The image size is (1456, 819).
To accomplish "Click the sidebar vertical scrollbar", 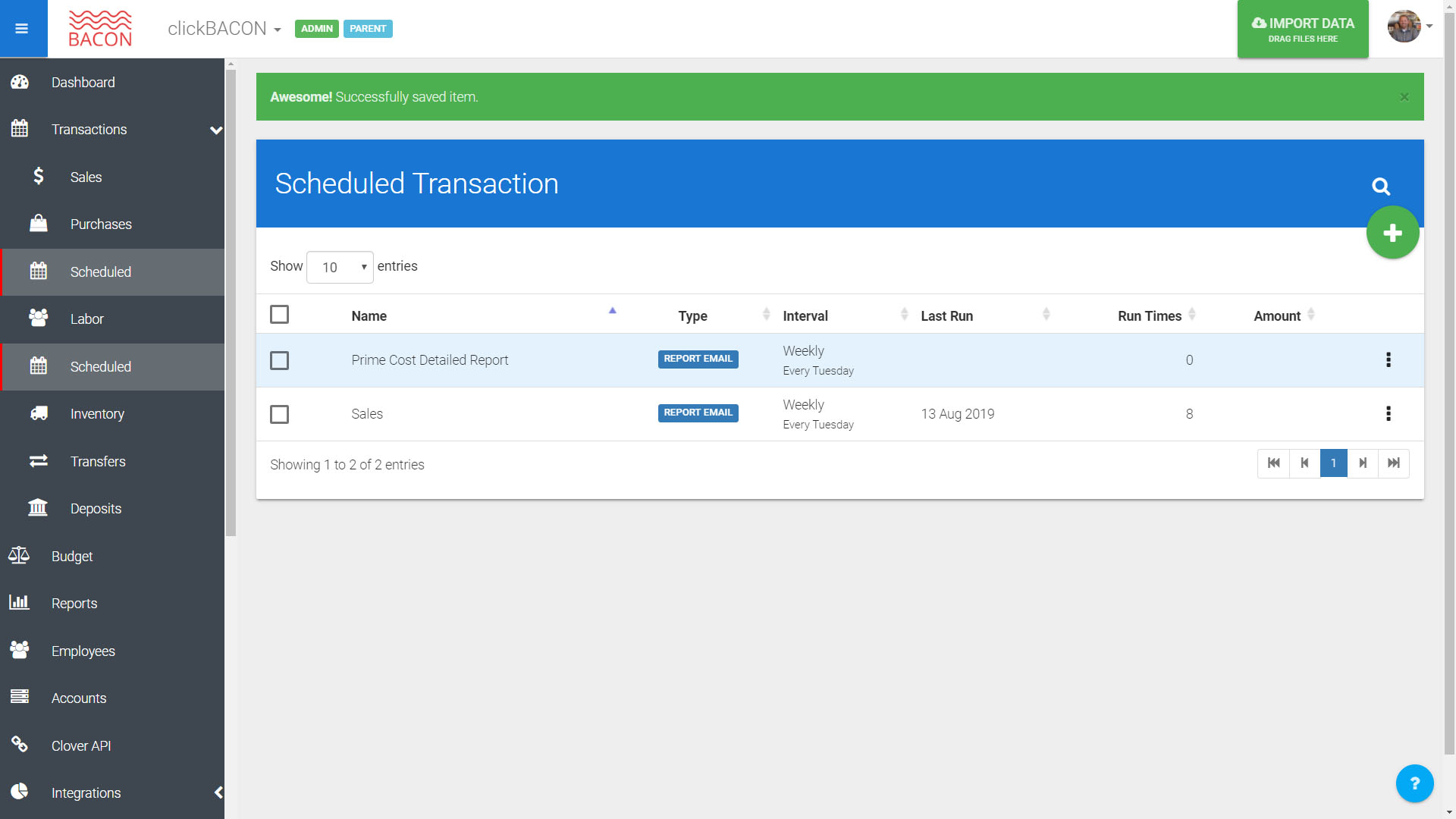I will point(231,303).
